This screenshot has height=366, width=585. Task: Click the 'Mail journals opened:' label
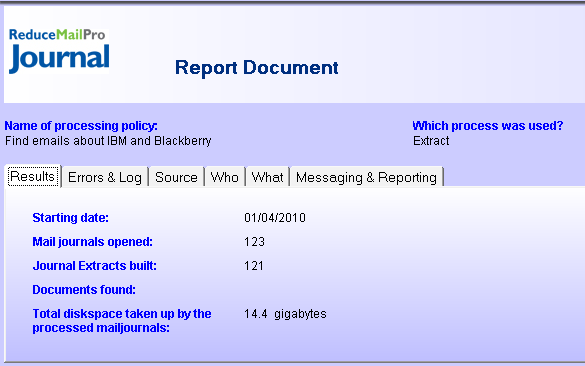tap(93, 242)
